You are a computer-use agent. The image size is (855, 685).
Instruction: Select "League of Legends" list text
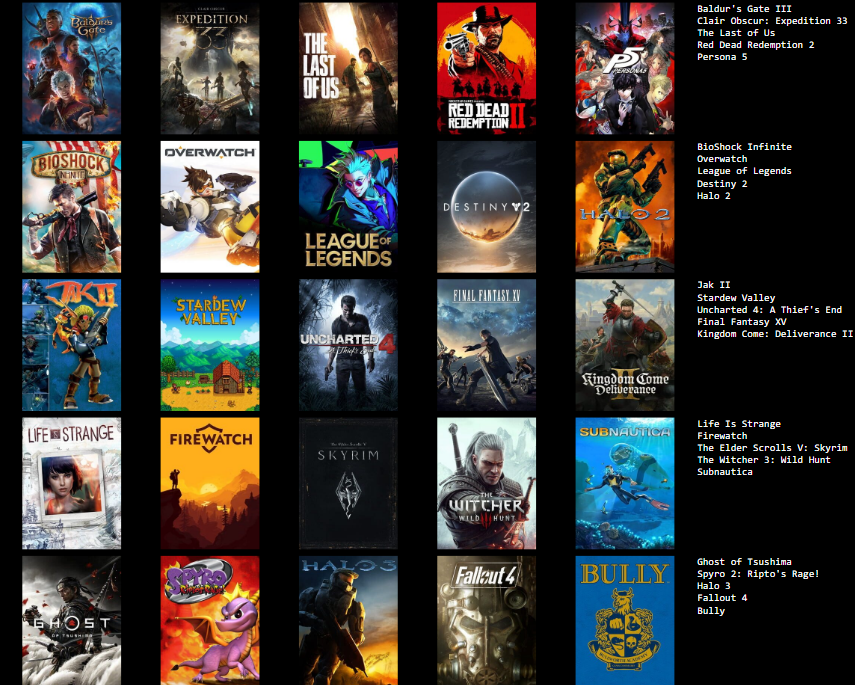point(744,171)
